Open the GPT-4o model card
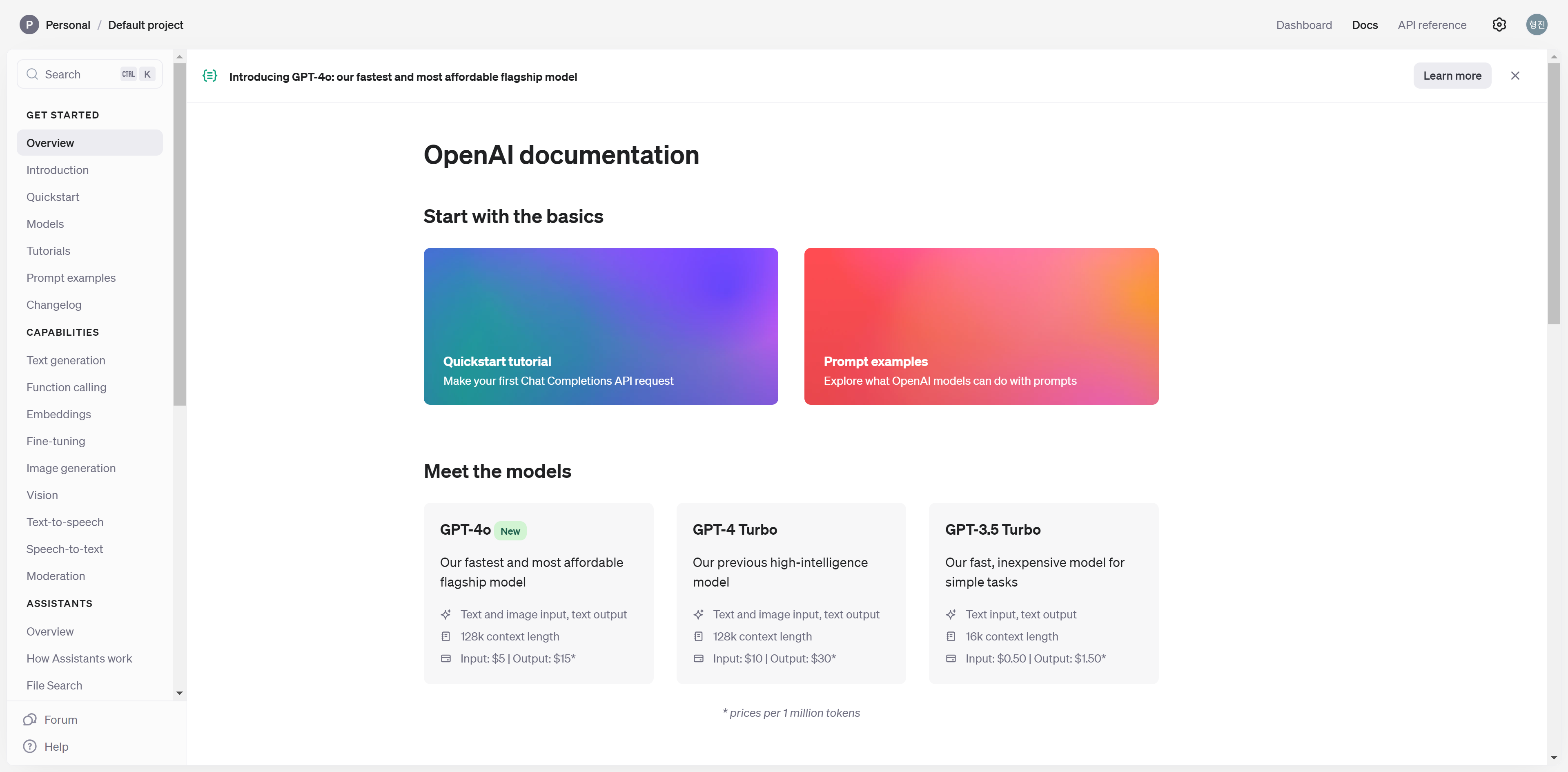This screenshot has height=772, width=1568. [539, 594]
